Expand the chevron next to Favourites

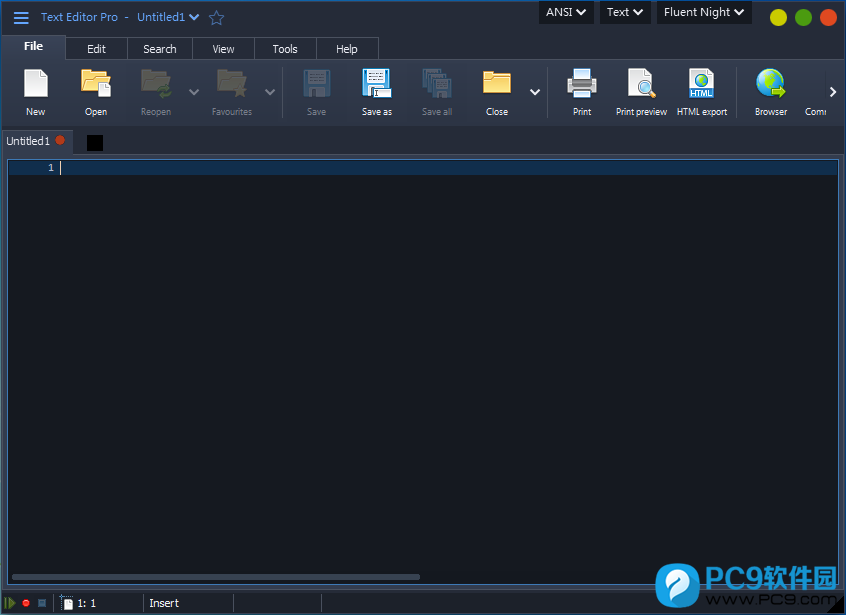270,90
